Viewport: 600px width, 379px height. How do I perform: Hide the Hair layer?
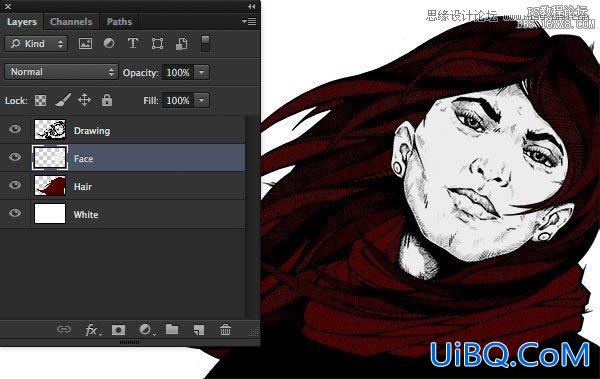(15, 185)
